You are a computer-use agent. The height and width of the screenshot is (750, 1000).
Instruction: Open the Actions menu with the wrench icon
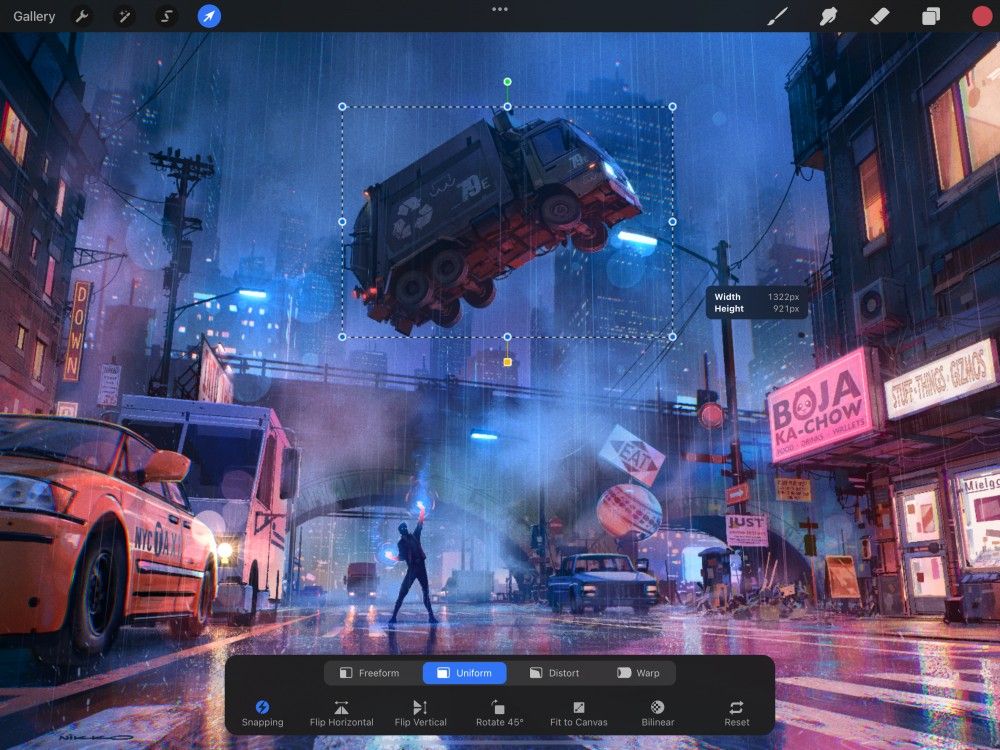pos(82,16)
